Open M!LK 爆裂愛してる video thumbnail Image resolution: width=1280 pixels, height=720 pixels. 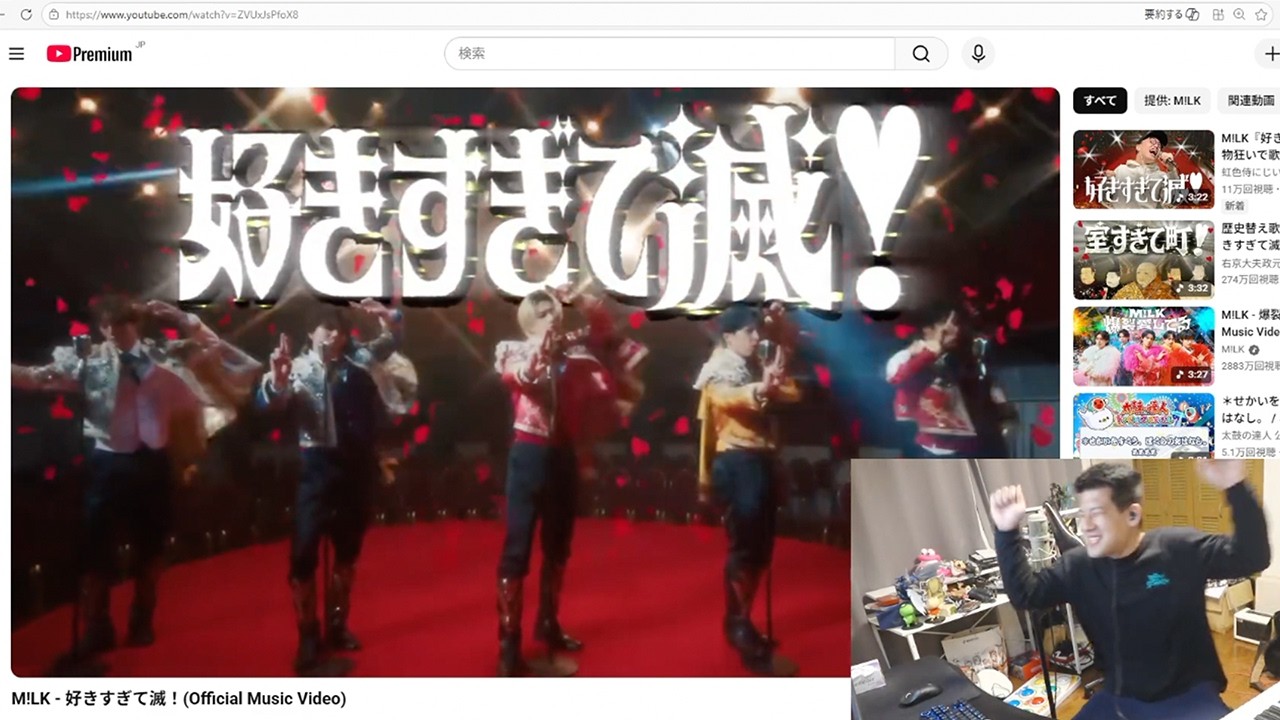pyautogui.click(x=1143, y=346)
